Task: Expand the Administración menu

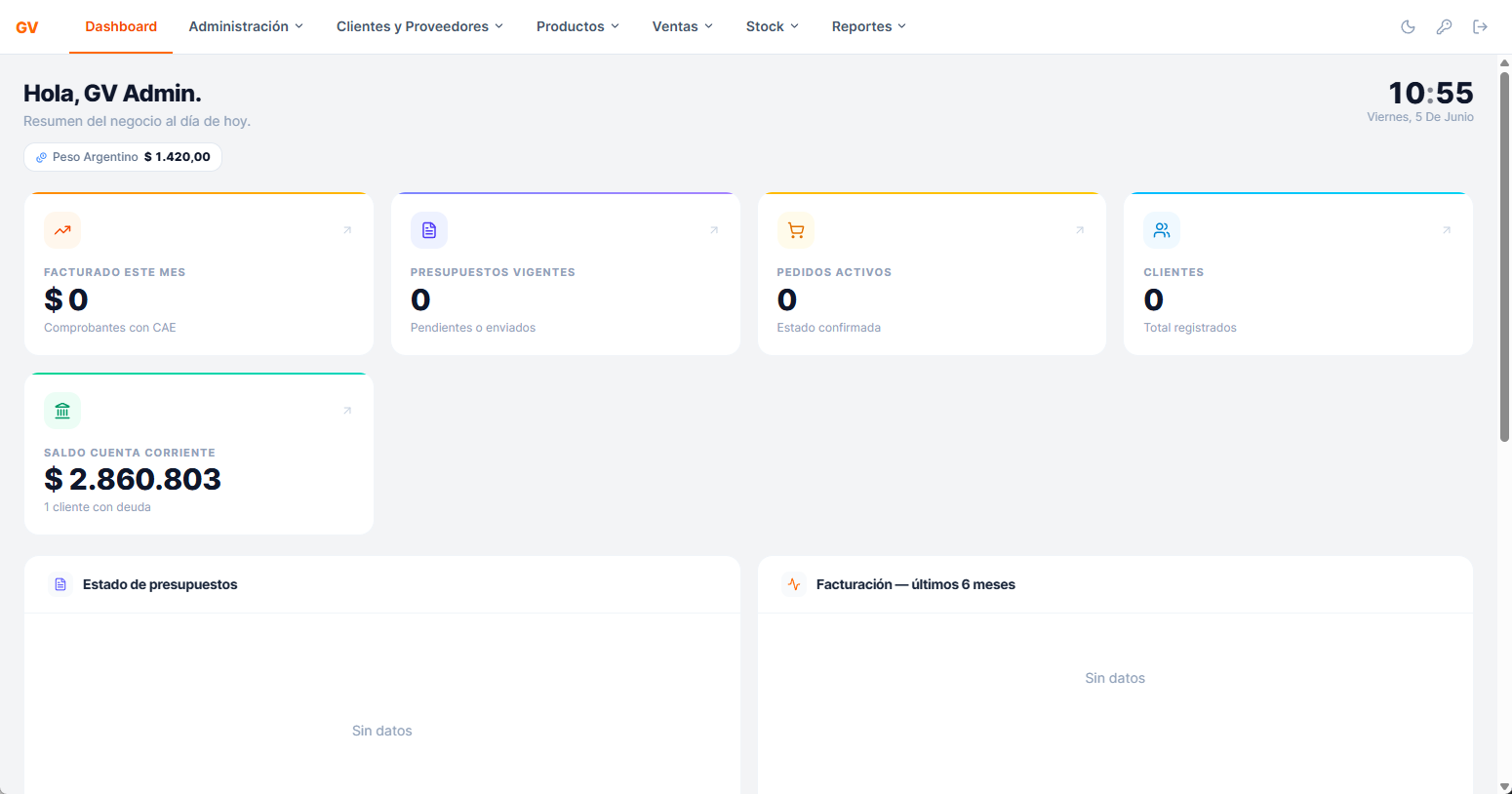Action: tap(246, 26)
